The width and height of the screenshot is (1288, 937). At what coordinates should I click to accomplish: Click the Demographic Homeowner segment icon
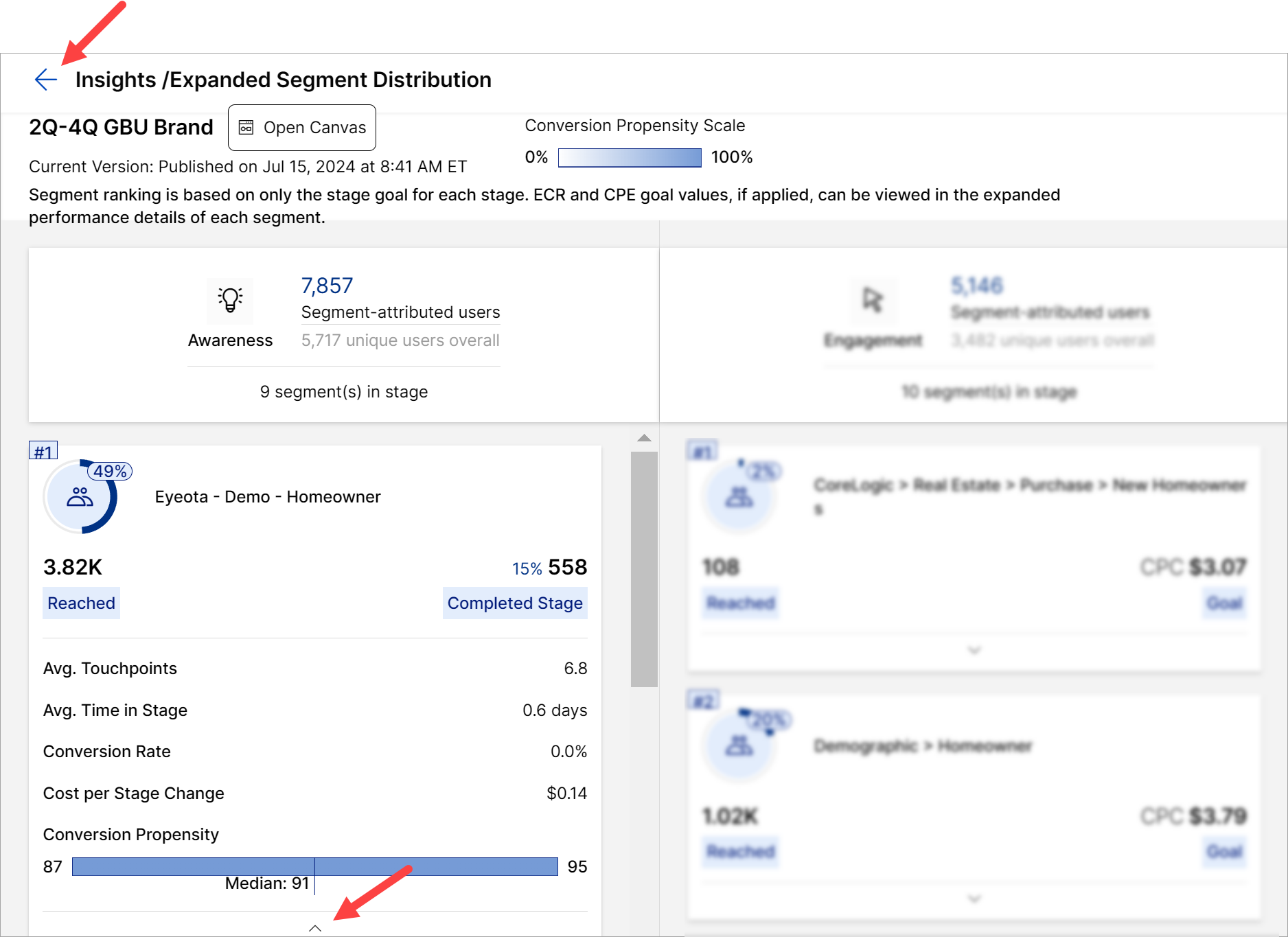point(739,745)
